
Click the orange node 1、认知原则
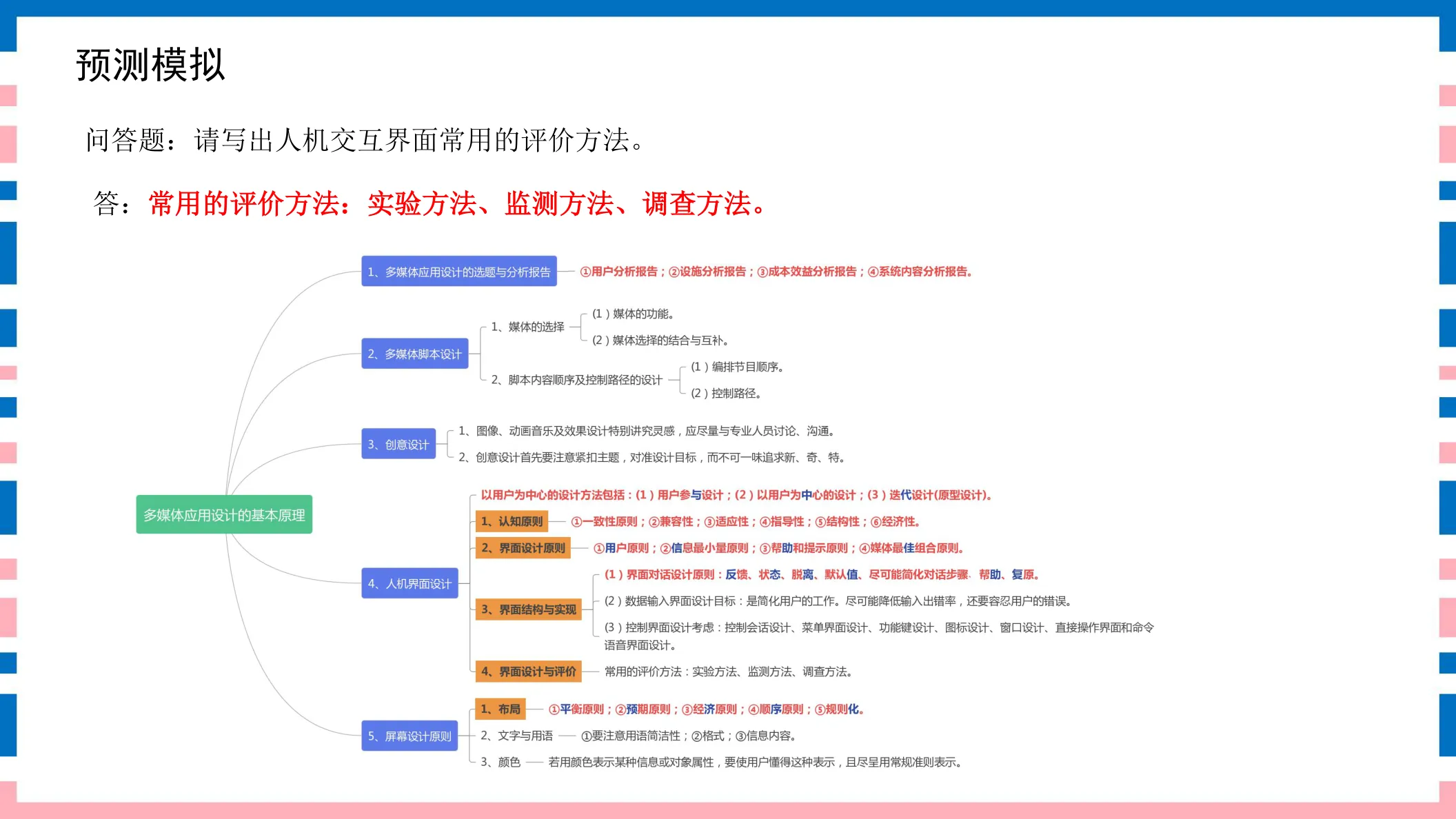click(512, 521)
